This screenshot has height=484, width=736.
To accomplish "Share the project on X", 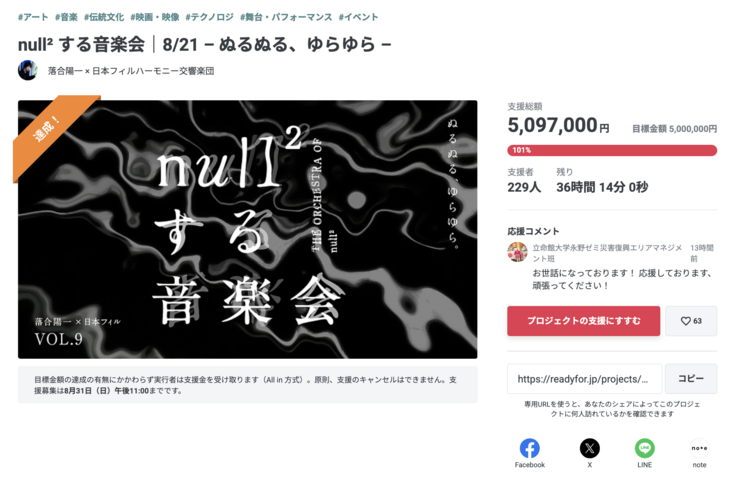I will point(590,448).
